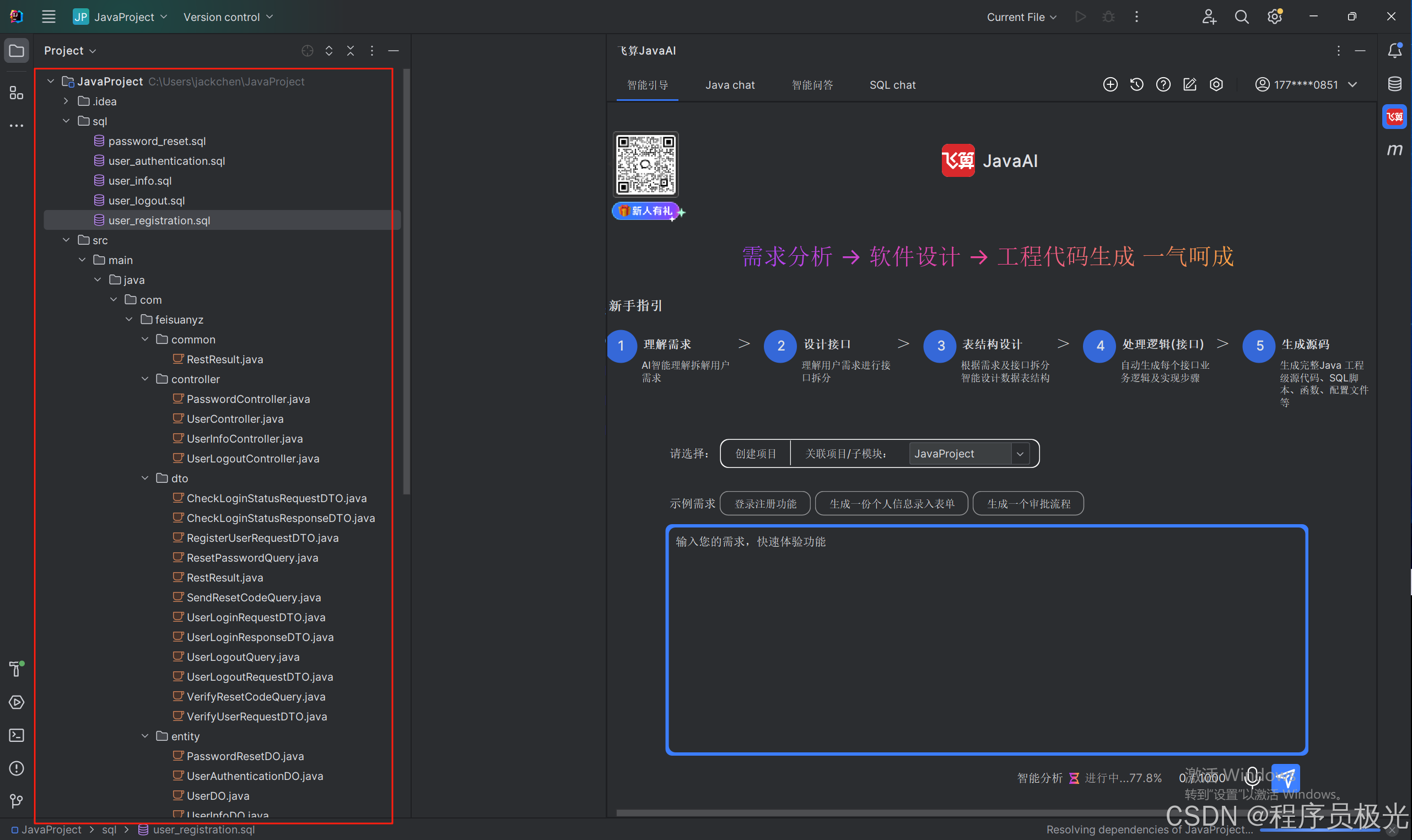
Task: Switch to the SQL chat tab
Action: pyautogui.click(x=892, y=85)
